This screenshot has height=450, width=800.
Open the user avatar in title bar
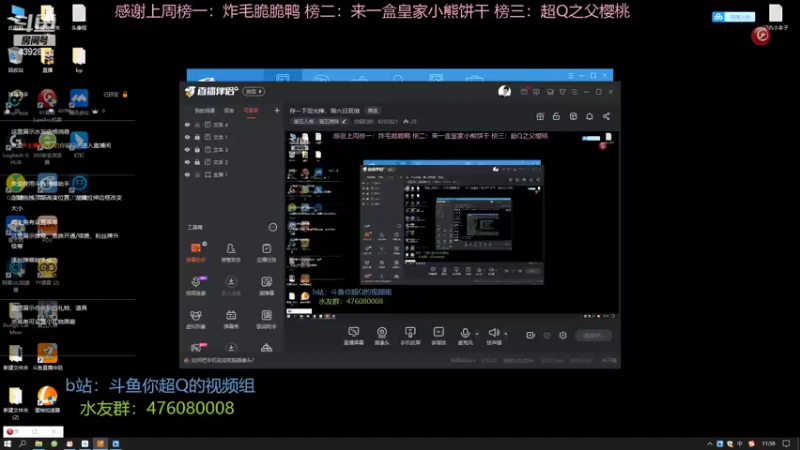click(504, 91)
